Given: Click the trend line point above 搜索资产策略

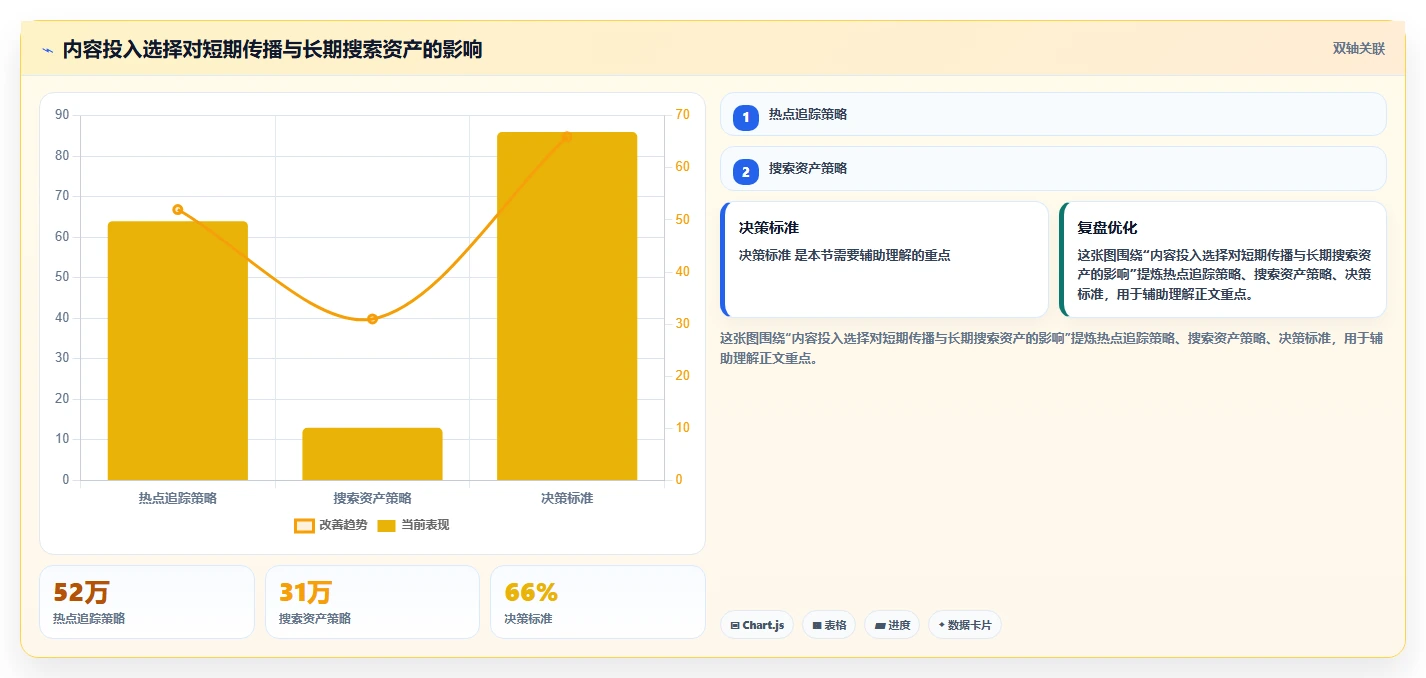Looking at the screenshot, I should click(372, 319).
